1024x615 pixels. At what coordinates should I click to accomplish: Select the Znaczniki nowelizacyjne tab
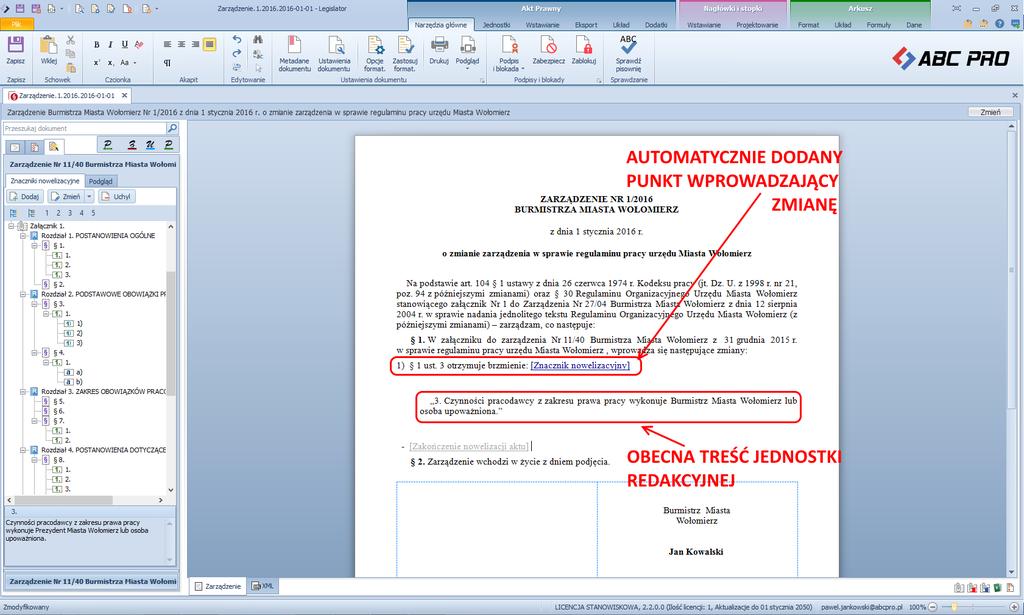[x=45, y=181]
